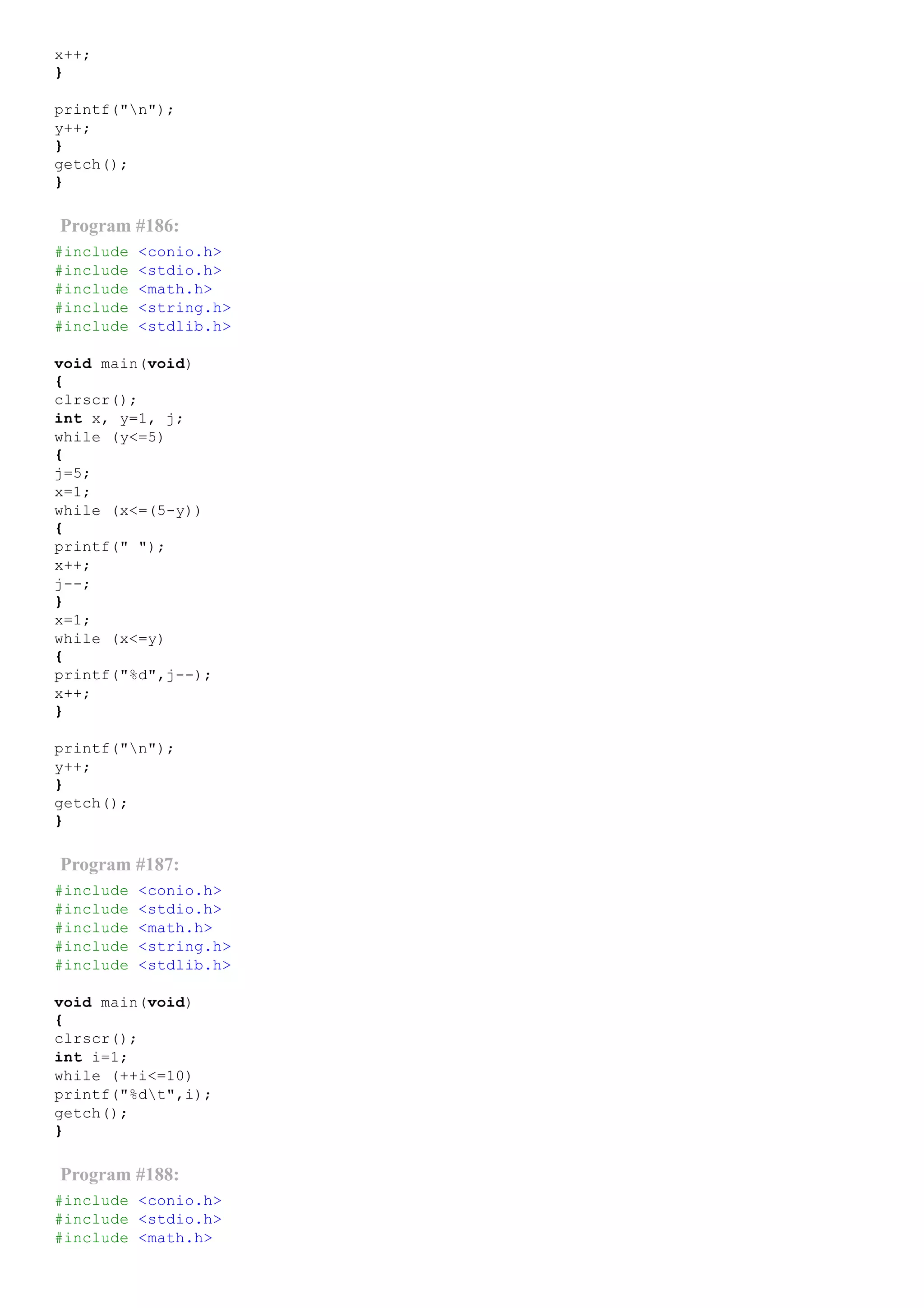This screenshot has height=1308, width=924.
Task: Click the "j=5;" statement
Action: point(72,474)
